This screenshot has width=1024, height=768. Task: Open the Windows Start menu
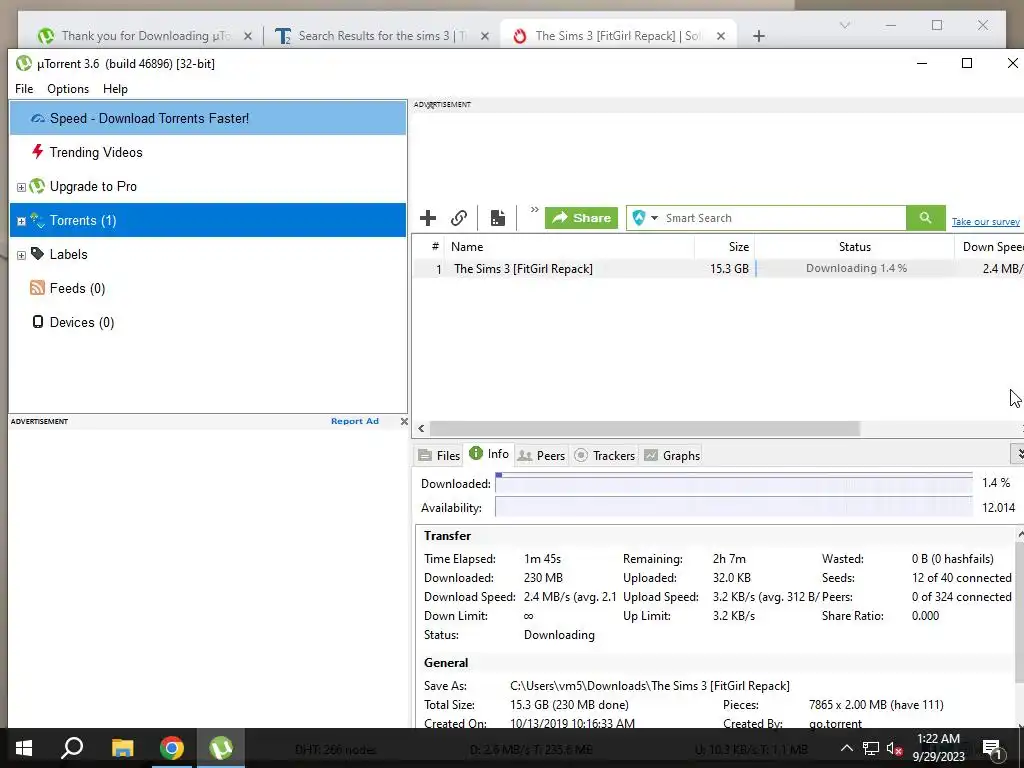click(24, 748)
